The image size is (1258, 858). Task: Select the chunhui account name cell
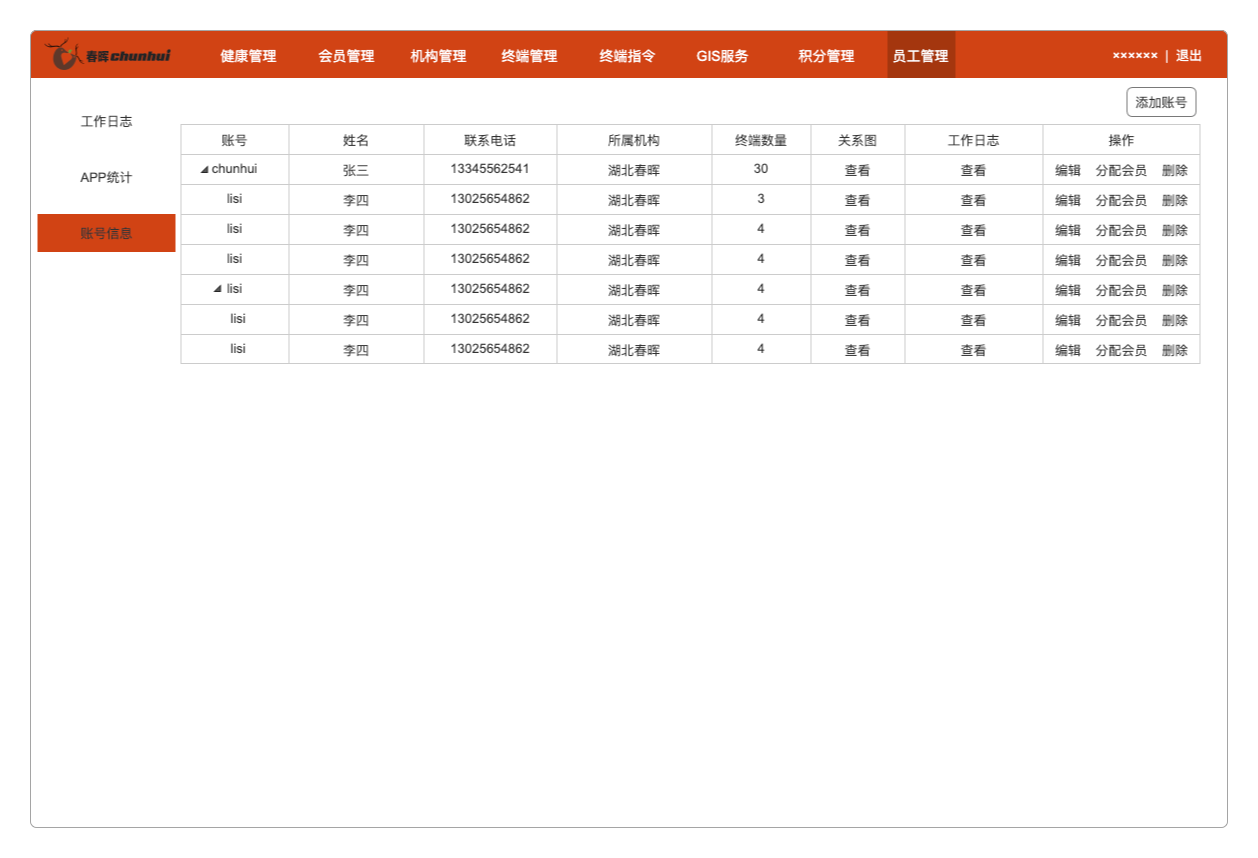[x=234, y=169]
